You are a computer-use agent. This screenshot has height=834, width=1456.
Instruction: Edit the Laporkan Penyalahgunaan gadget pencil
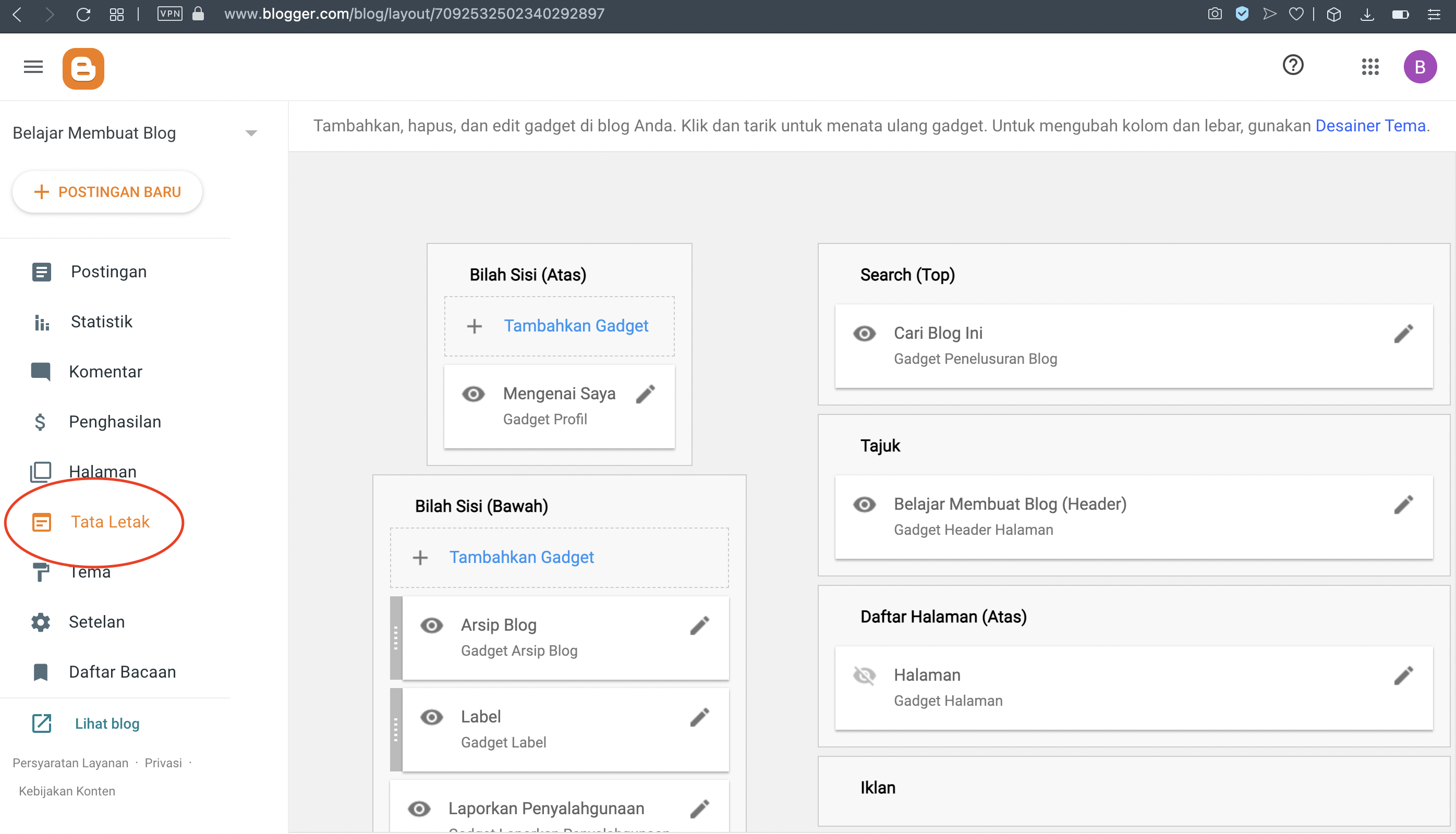pos(700,809)
